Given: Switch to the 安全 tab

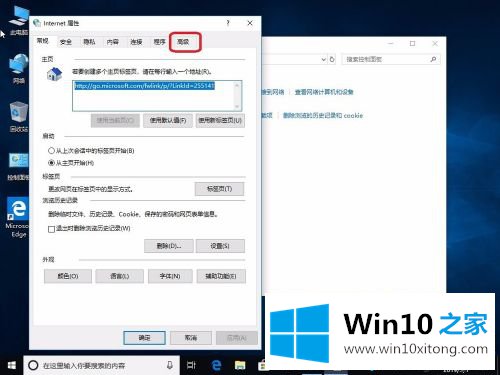Looking at the screenshot, I should coord(66,42).
